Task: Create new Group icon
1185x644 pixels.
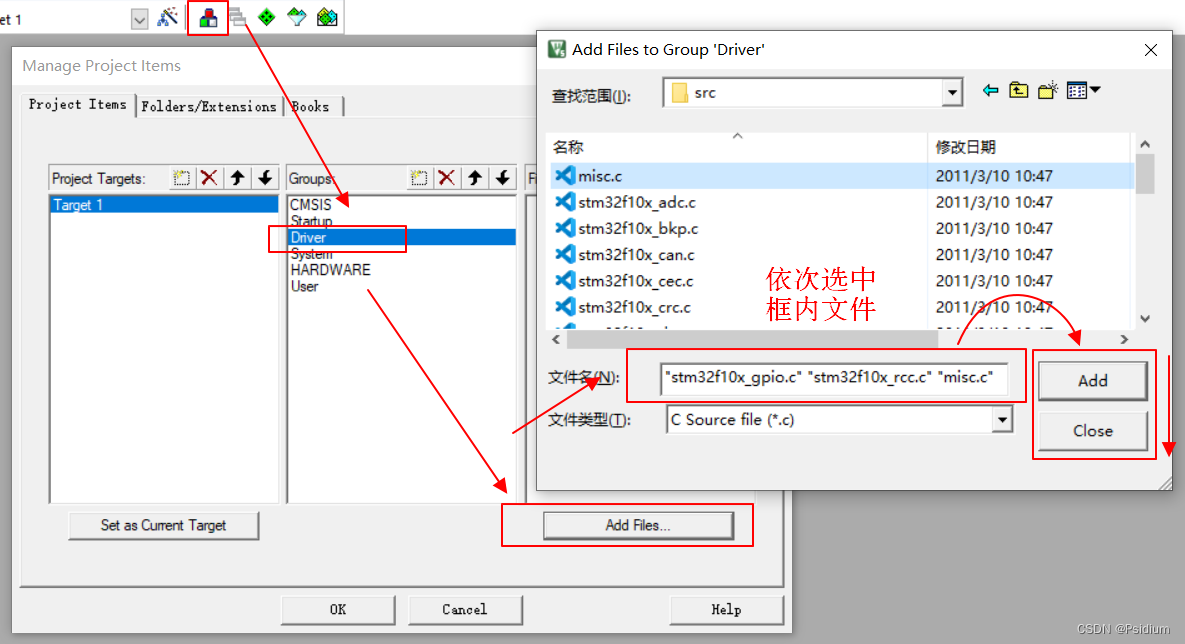Action: coord(419,178)
